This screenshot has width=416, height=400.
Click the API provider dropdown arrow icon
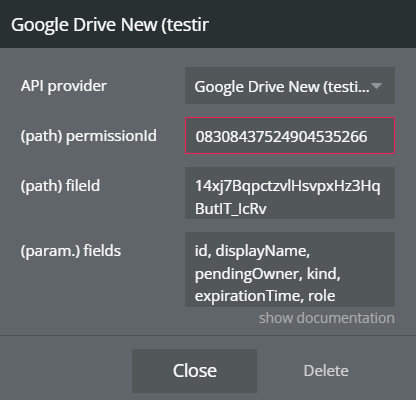click(x=376, y=86)
